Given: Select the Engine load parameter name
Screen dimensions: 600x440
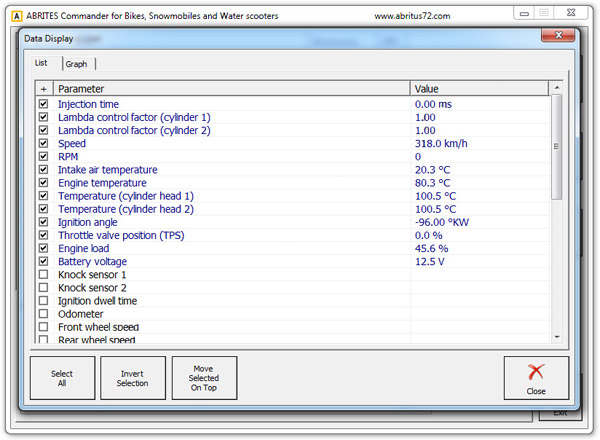Looking at the screenshot, I should [x=84, y=249].
